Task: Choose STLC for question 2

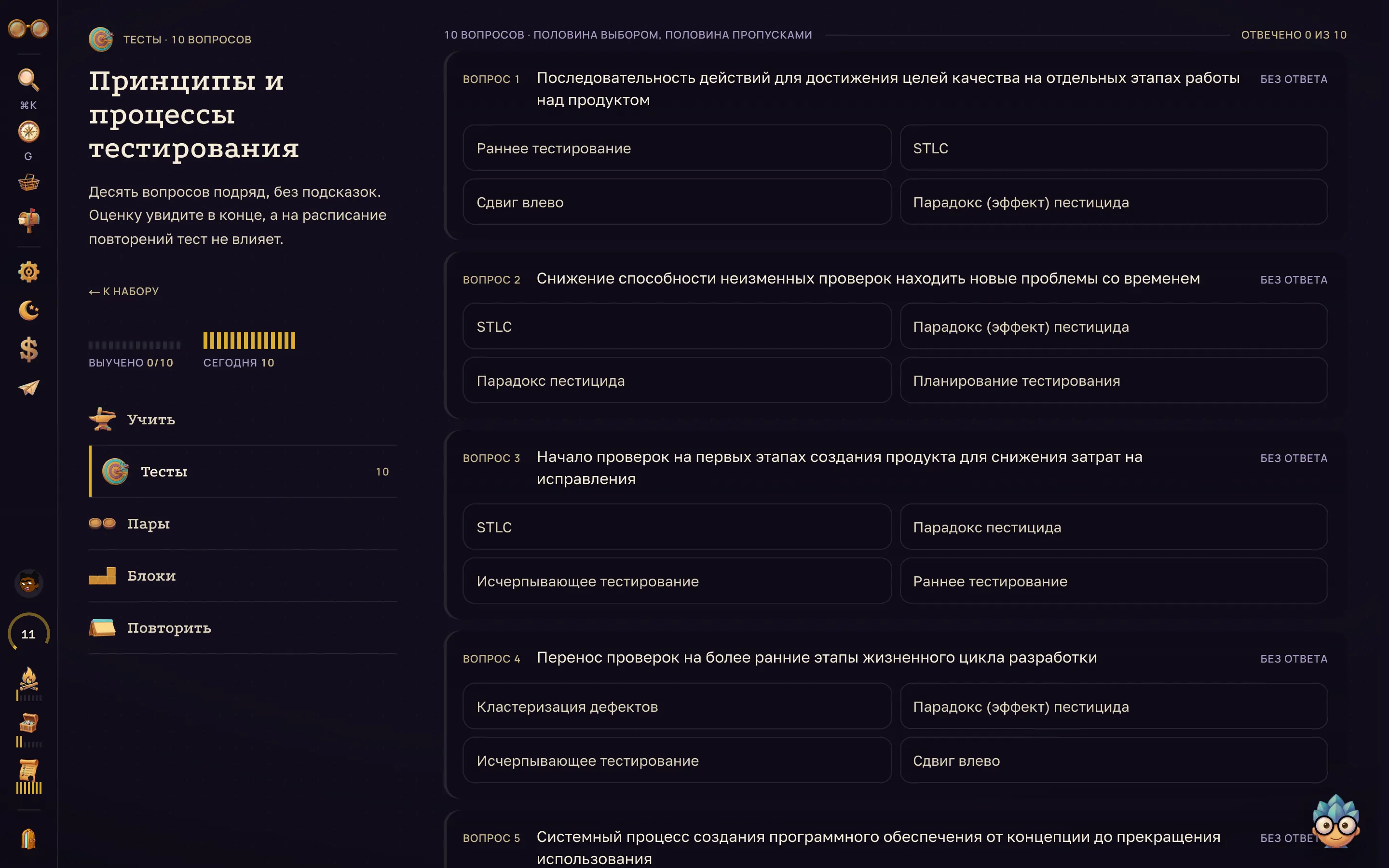Action: (x=677, y=326)
